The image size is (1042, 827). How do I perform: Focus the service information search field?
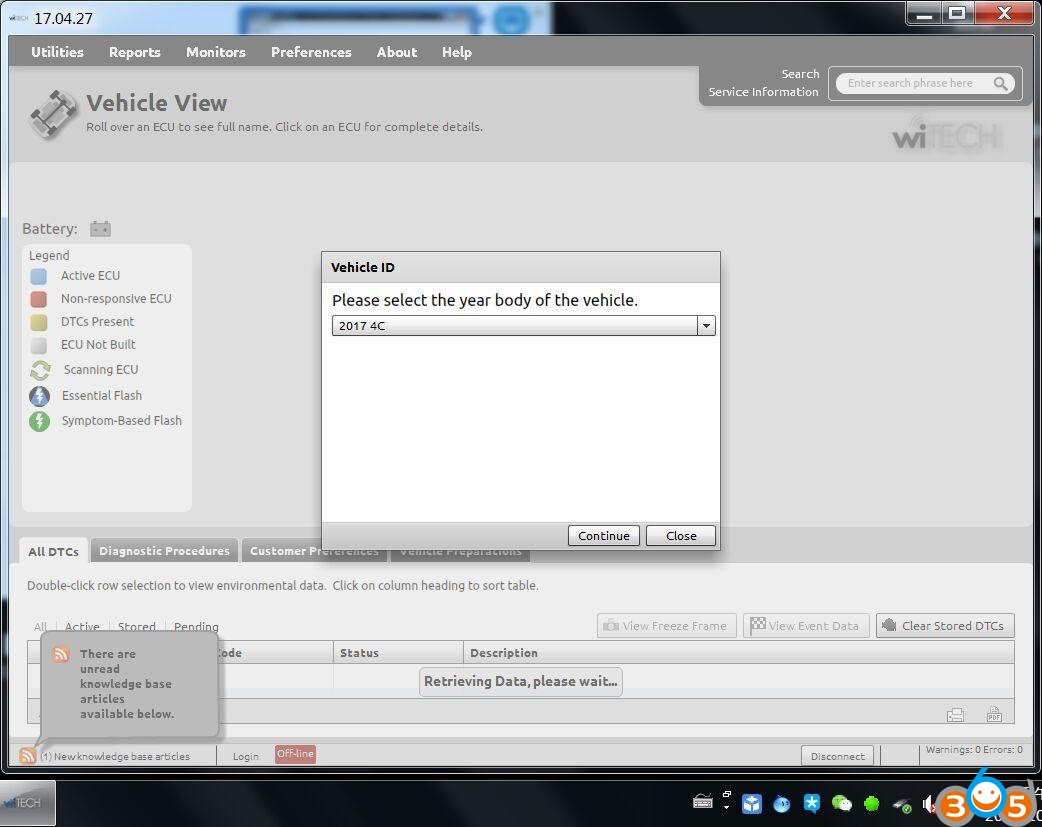point(910,84)
